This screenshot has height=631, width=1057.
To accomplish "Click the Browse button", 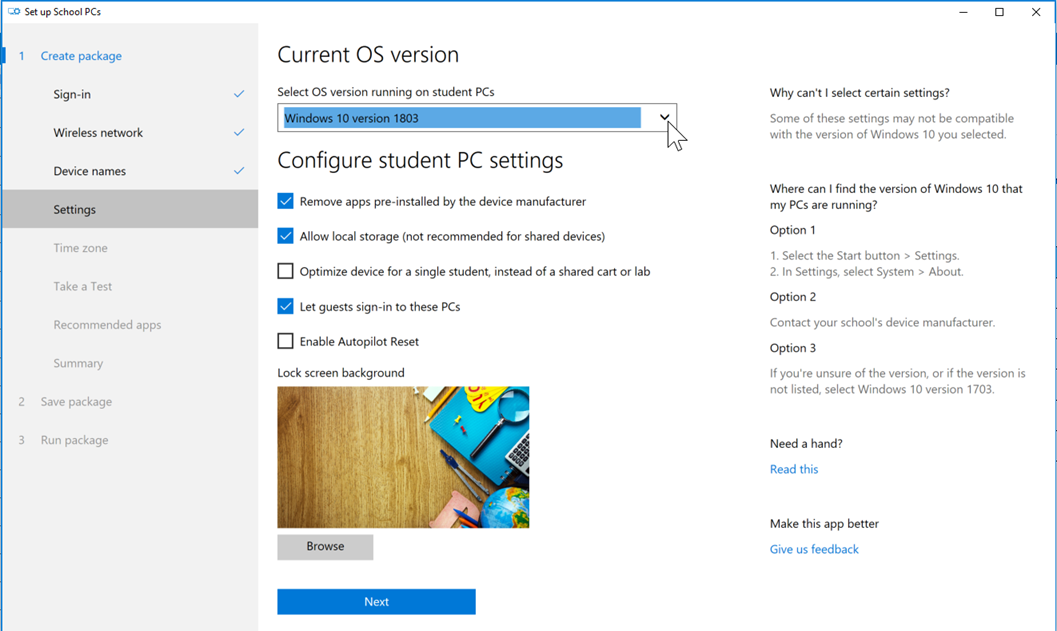I will tap(325, 546).
